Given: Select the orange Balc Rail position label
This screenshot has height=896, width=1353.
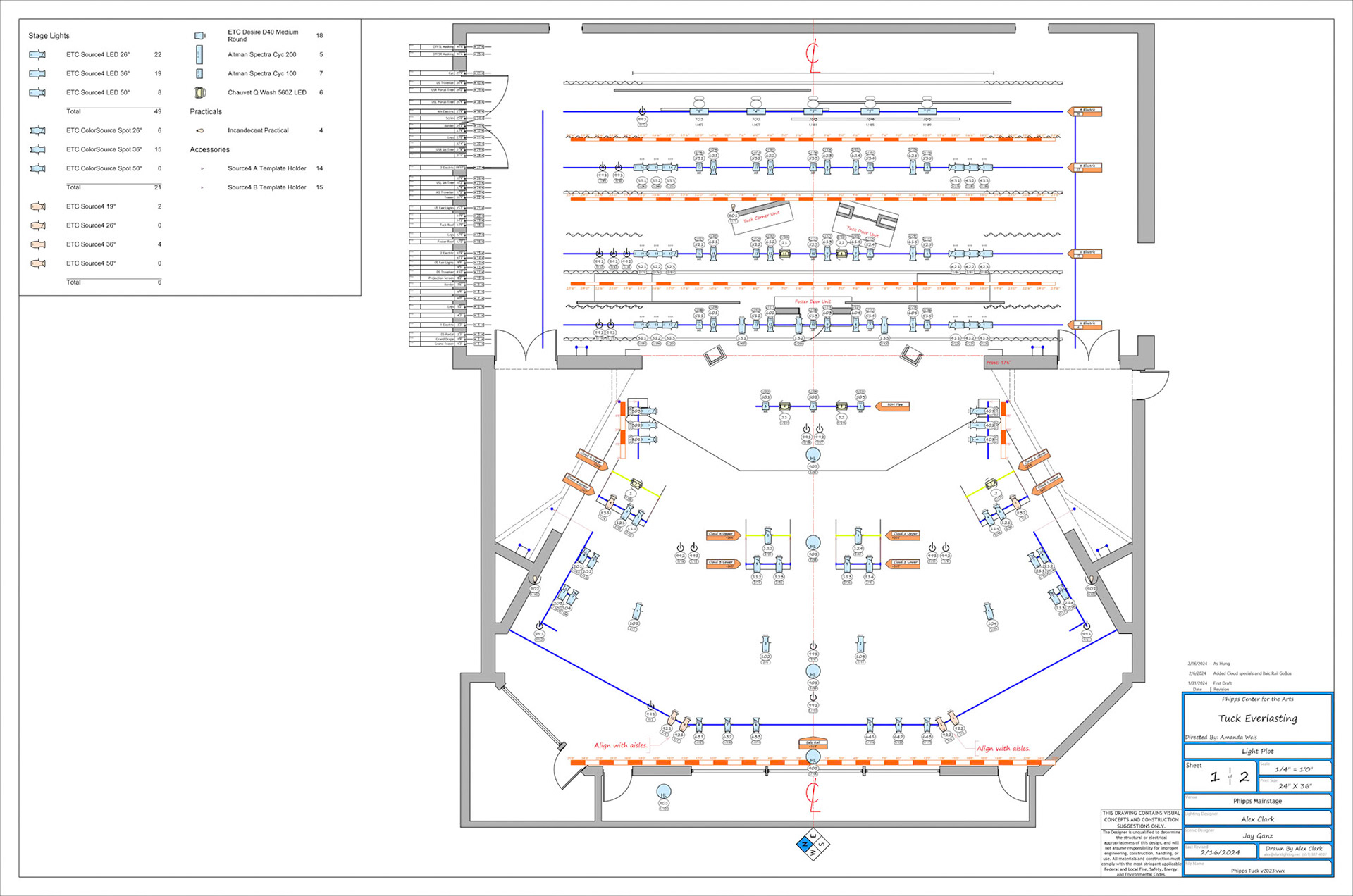Looking at the screenshot, I should [813, 743].
